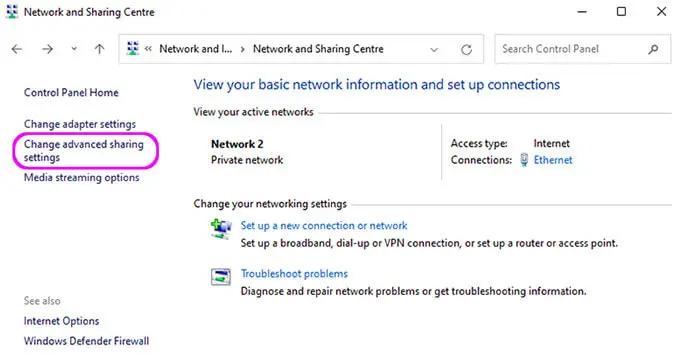Open Media streaming options
Screen dimensions: 680x363
click(82, 177)
